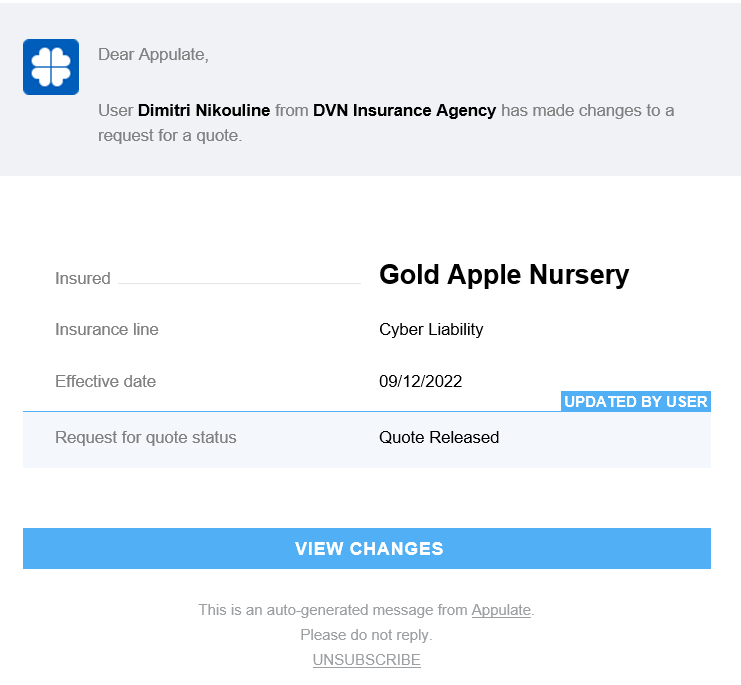The image size is (741, 685).
Task: Open the Appulate link in footer
Action: [x=501, y=609]
